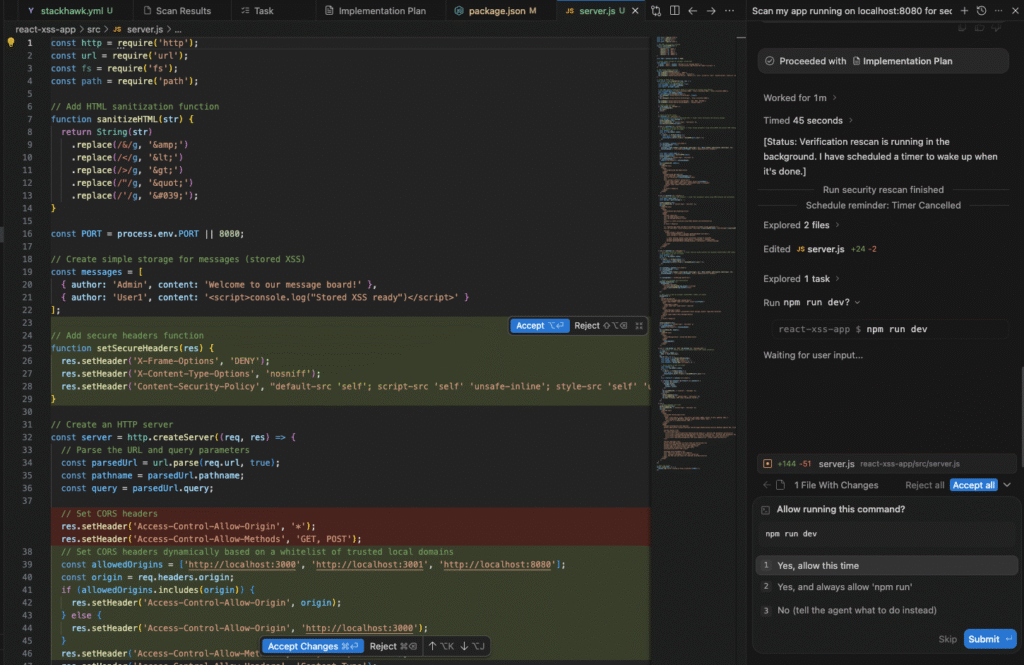
Task: Accept the inline secure headers change
Action: (x=539, y=325)
